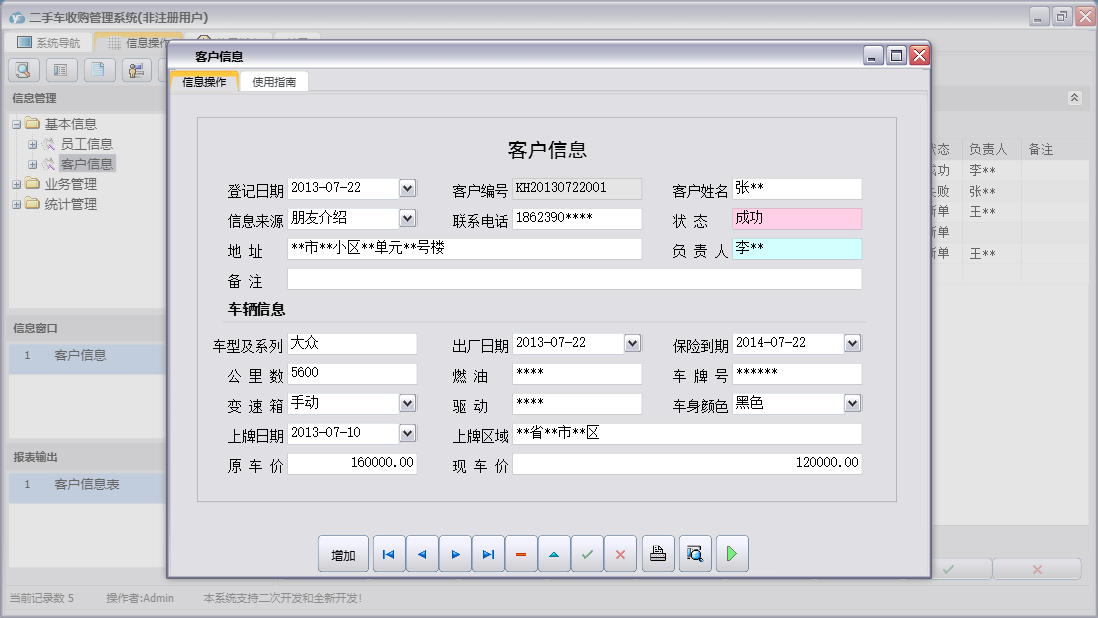1098x618 pixels.
Task: Open the 登记日期 date dropdown
Action: pos(407,188)
